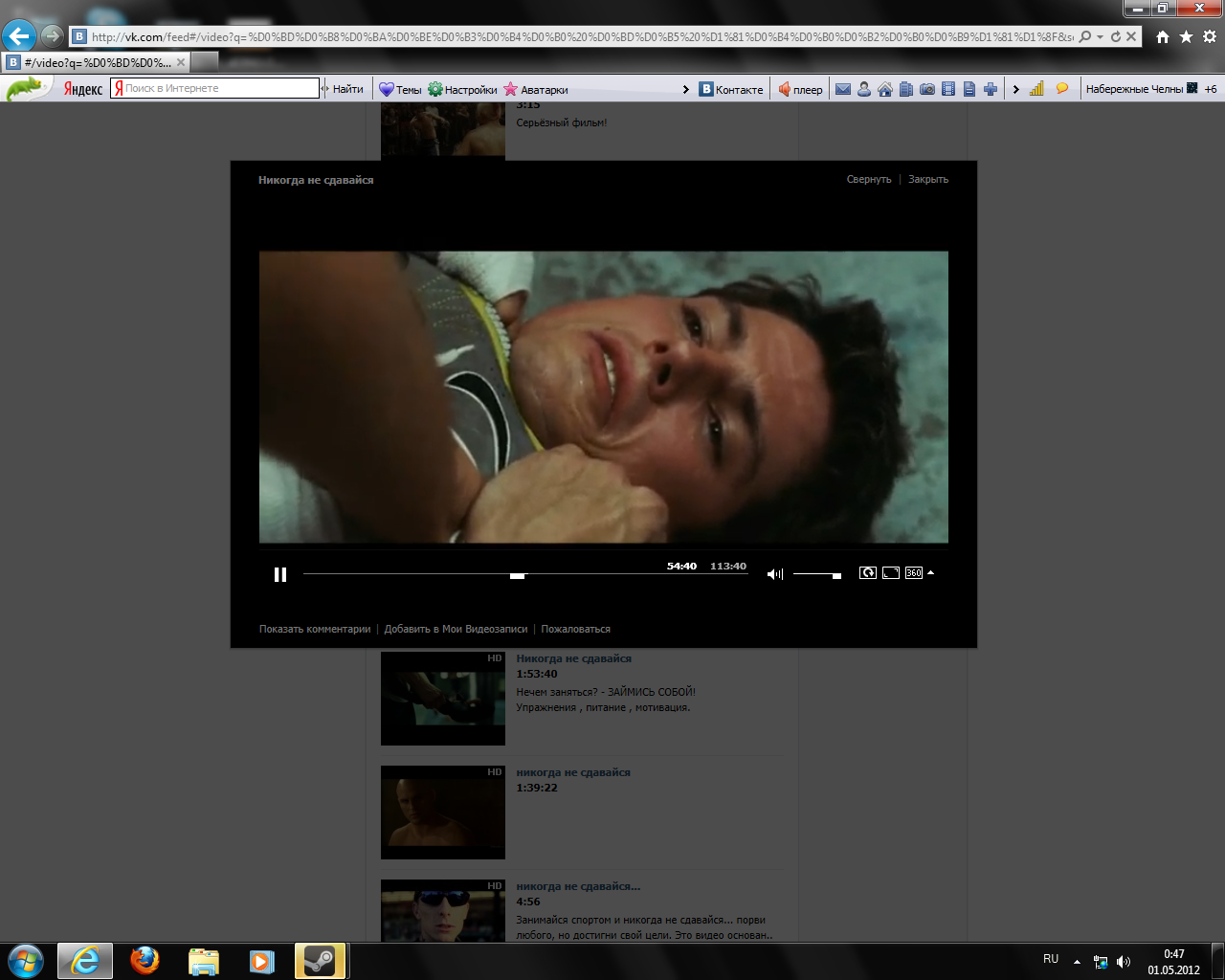Open the browser Back button
The width and height of the screenshot is (1225, 980).
tap(18, 36)
